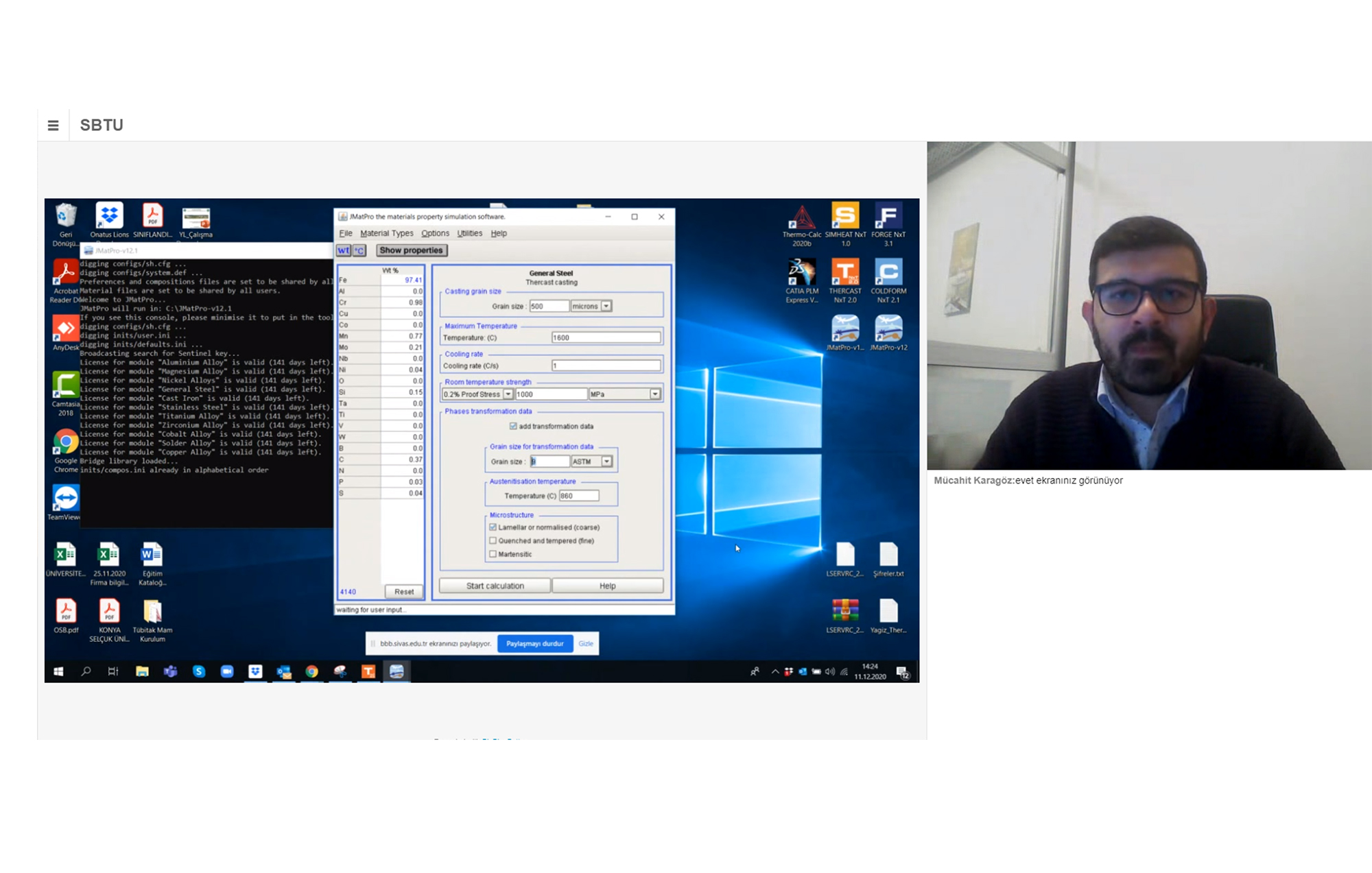
Task: Click the volume speaker tray icon
Action: coord(830,671)
